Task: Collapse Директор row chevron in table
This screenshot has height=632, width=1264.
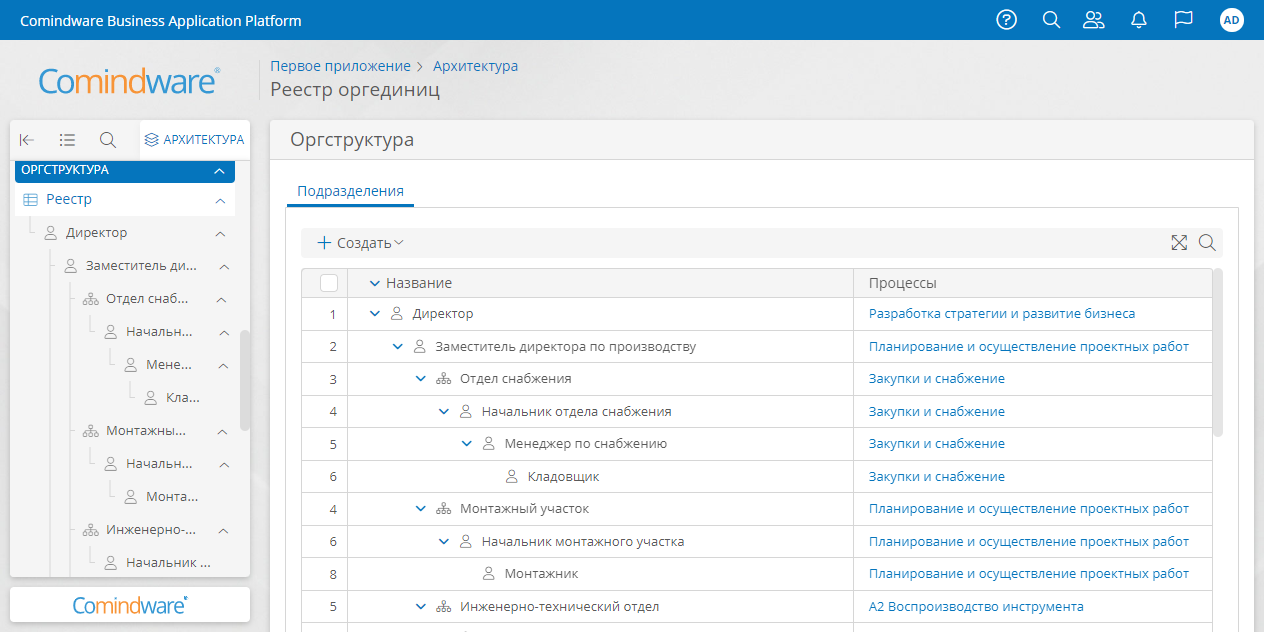Action: tap(375, 314)
